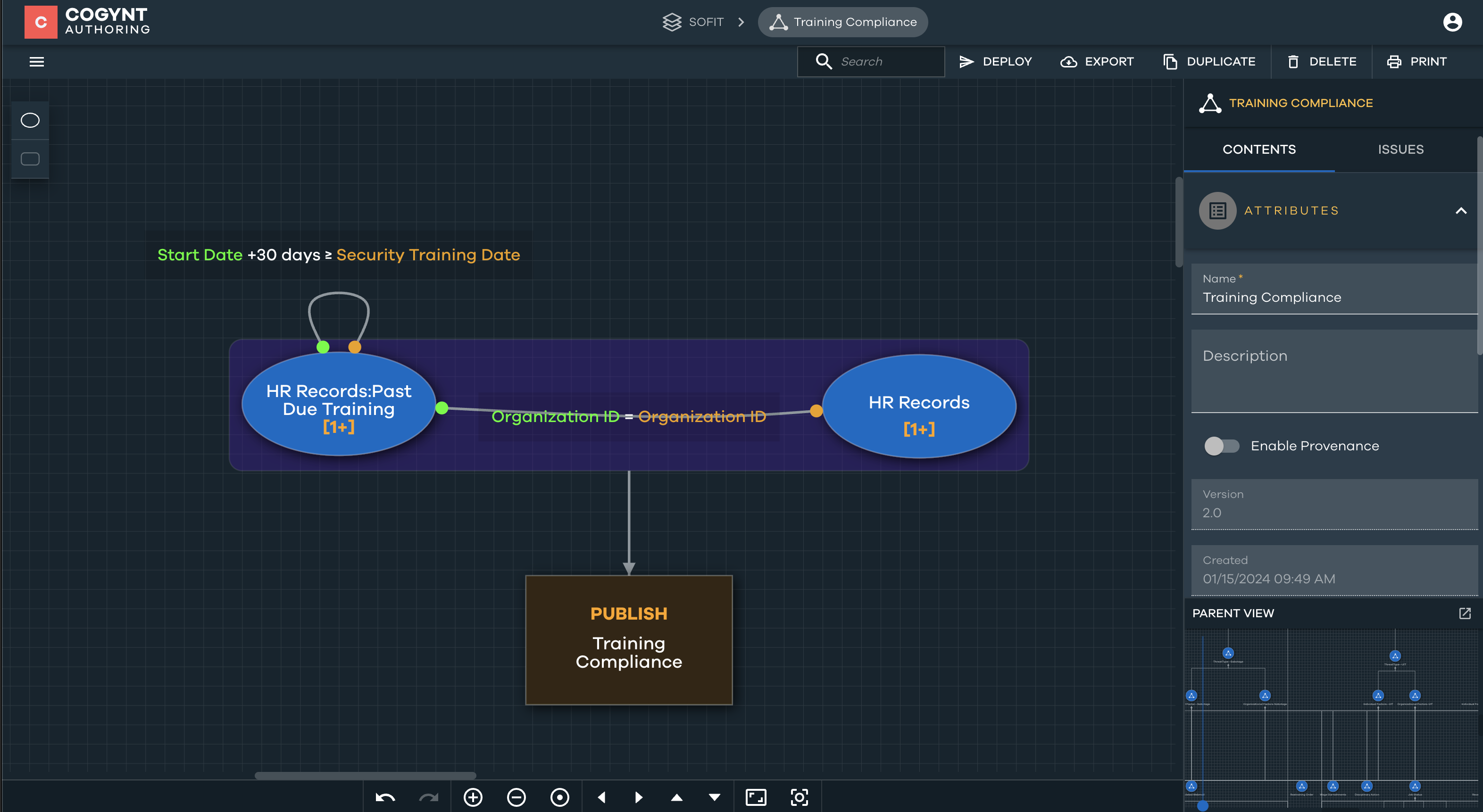Select the ellipse node tool

click(30, 120)
